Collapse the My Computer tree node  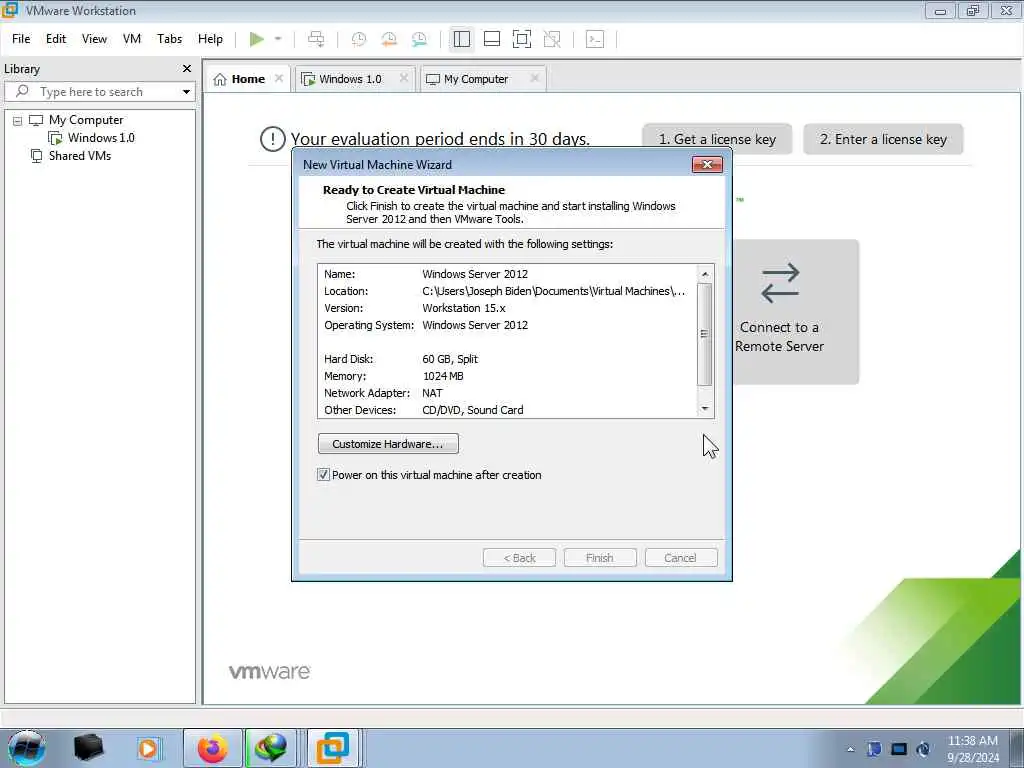(x=18, y=121)
